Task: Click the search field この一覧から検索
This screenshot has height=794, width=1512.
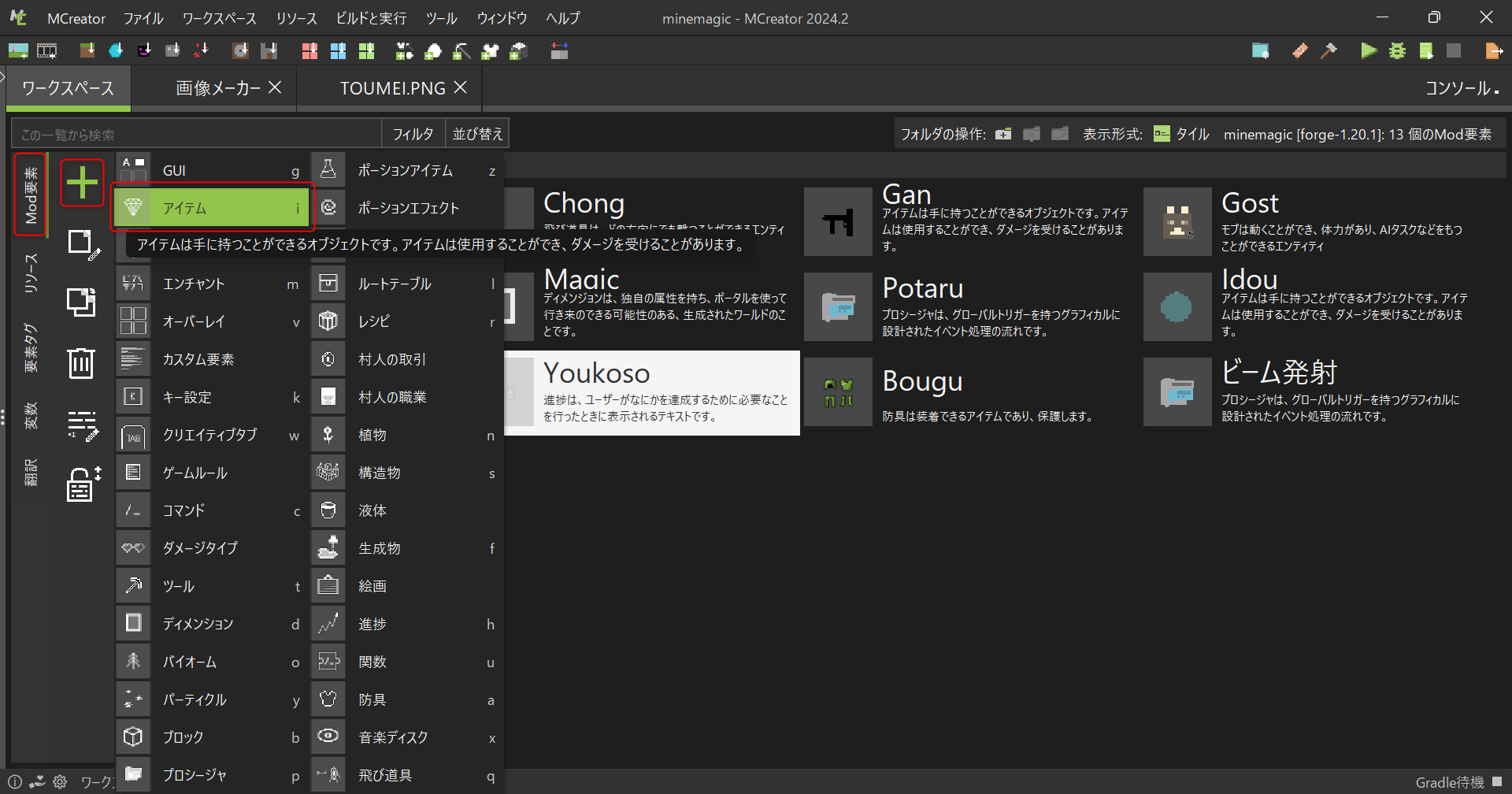Action: [x=197, y=135]
